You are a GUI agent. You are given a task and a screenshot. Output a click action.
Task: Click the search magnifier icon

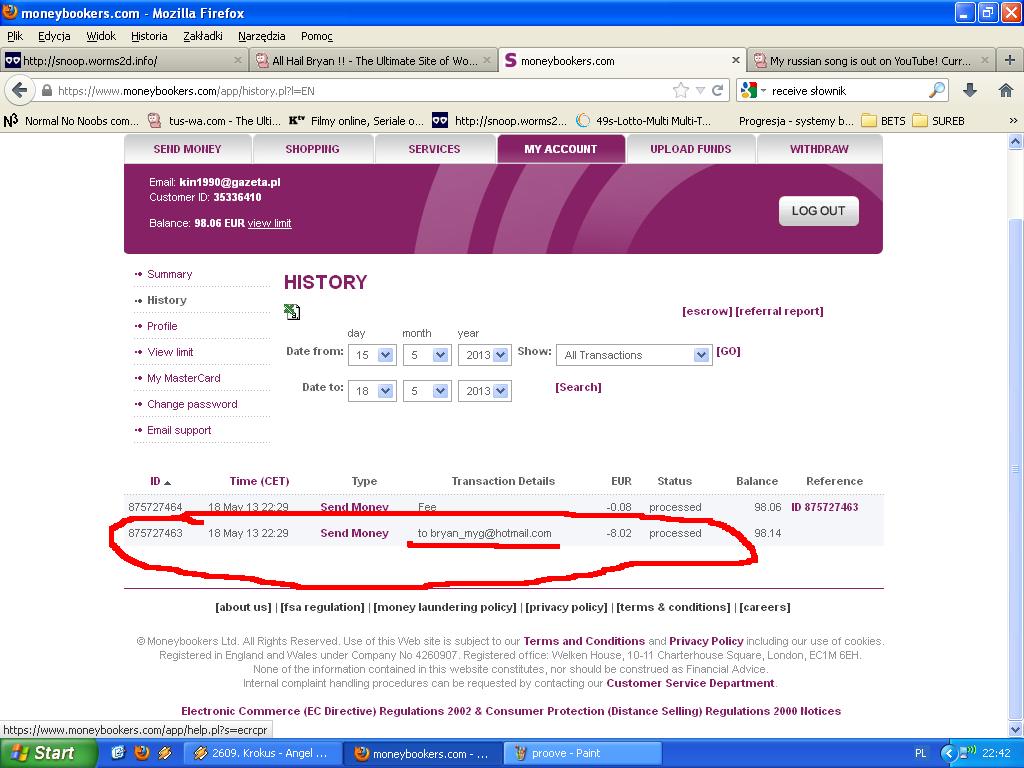pos(937,90)
